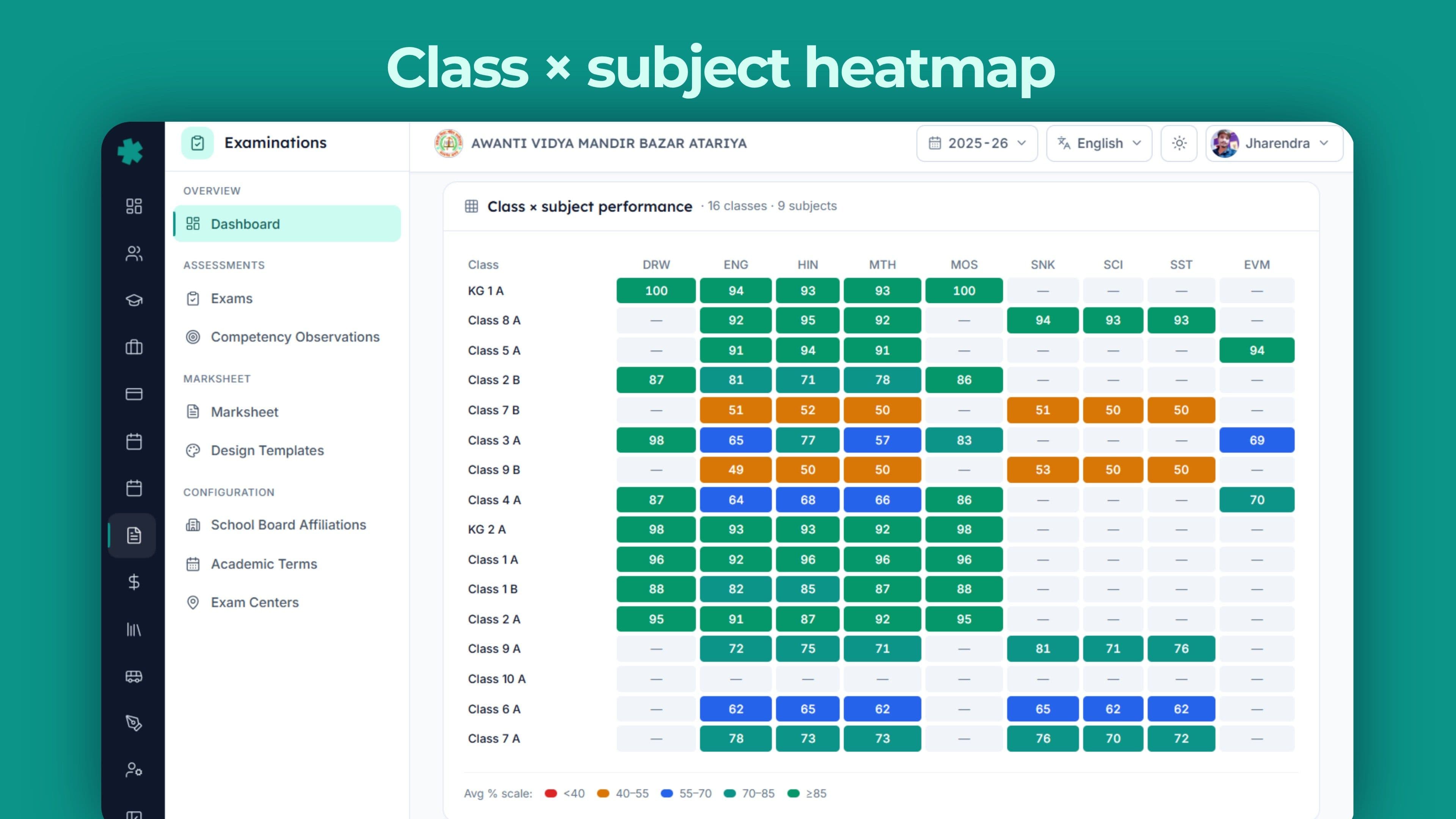Open the user settings icon in rail
Viewport: 1456px width, 819px height.
[134, 770]
